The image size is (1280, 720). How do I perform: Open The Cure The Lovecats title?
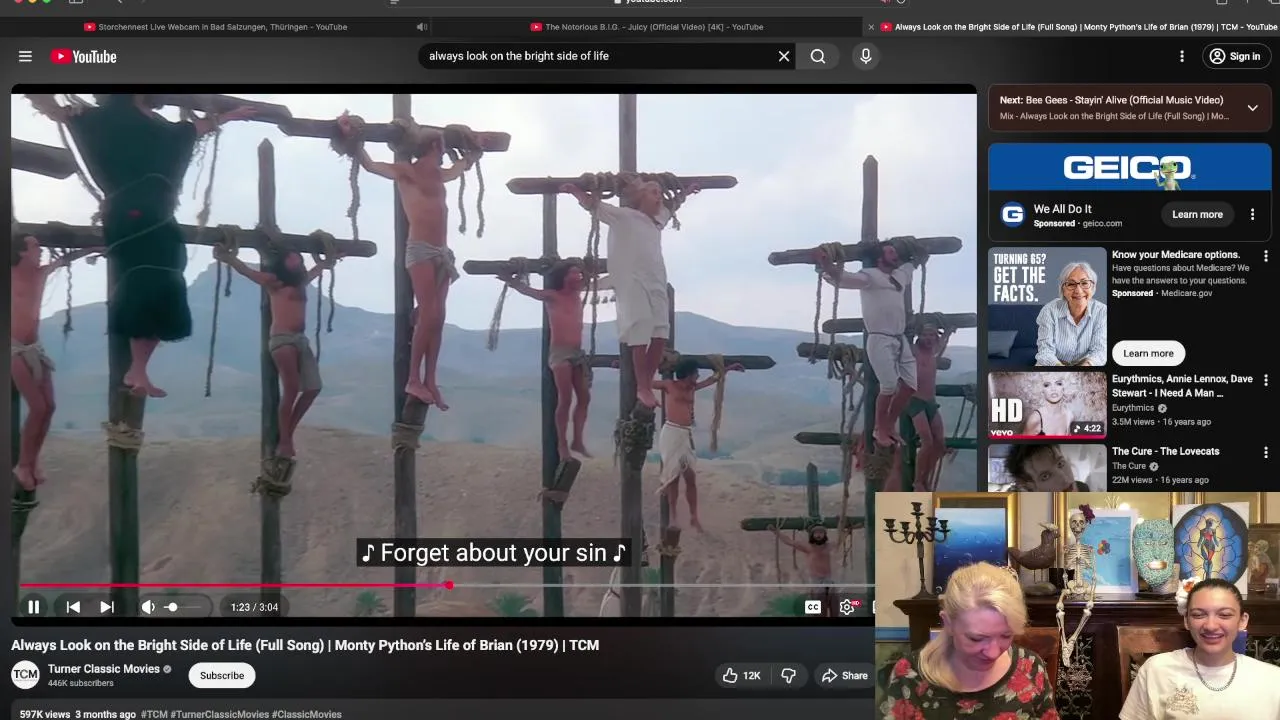1165,451
